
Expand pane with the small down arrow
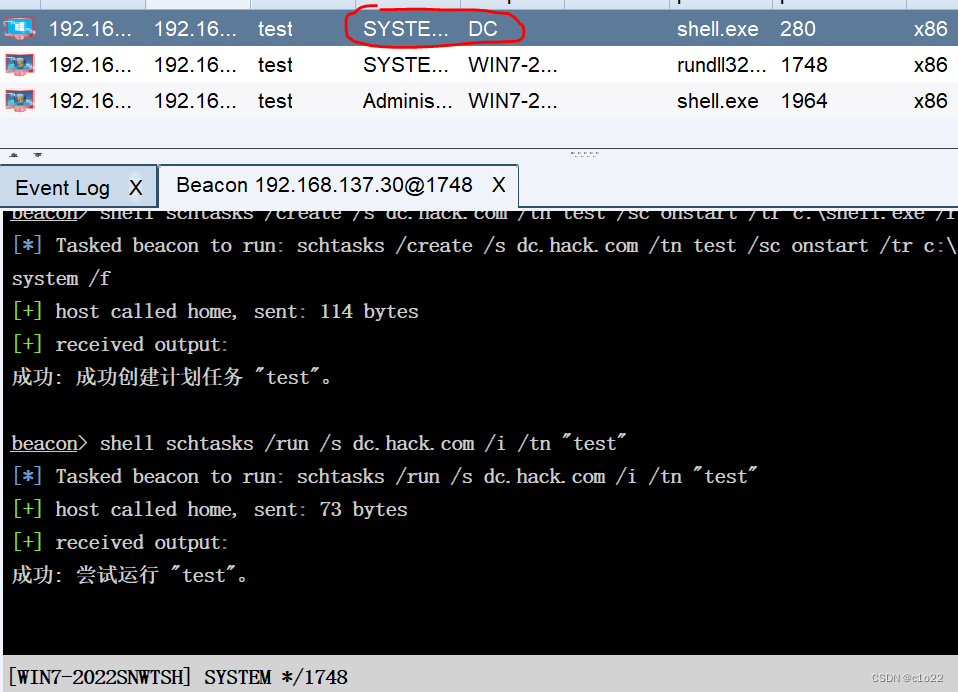click(x=37, y=155)
